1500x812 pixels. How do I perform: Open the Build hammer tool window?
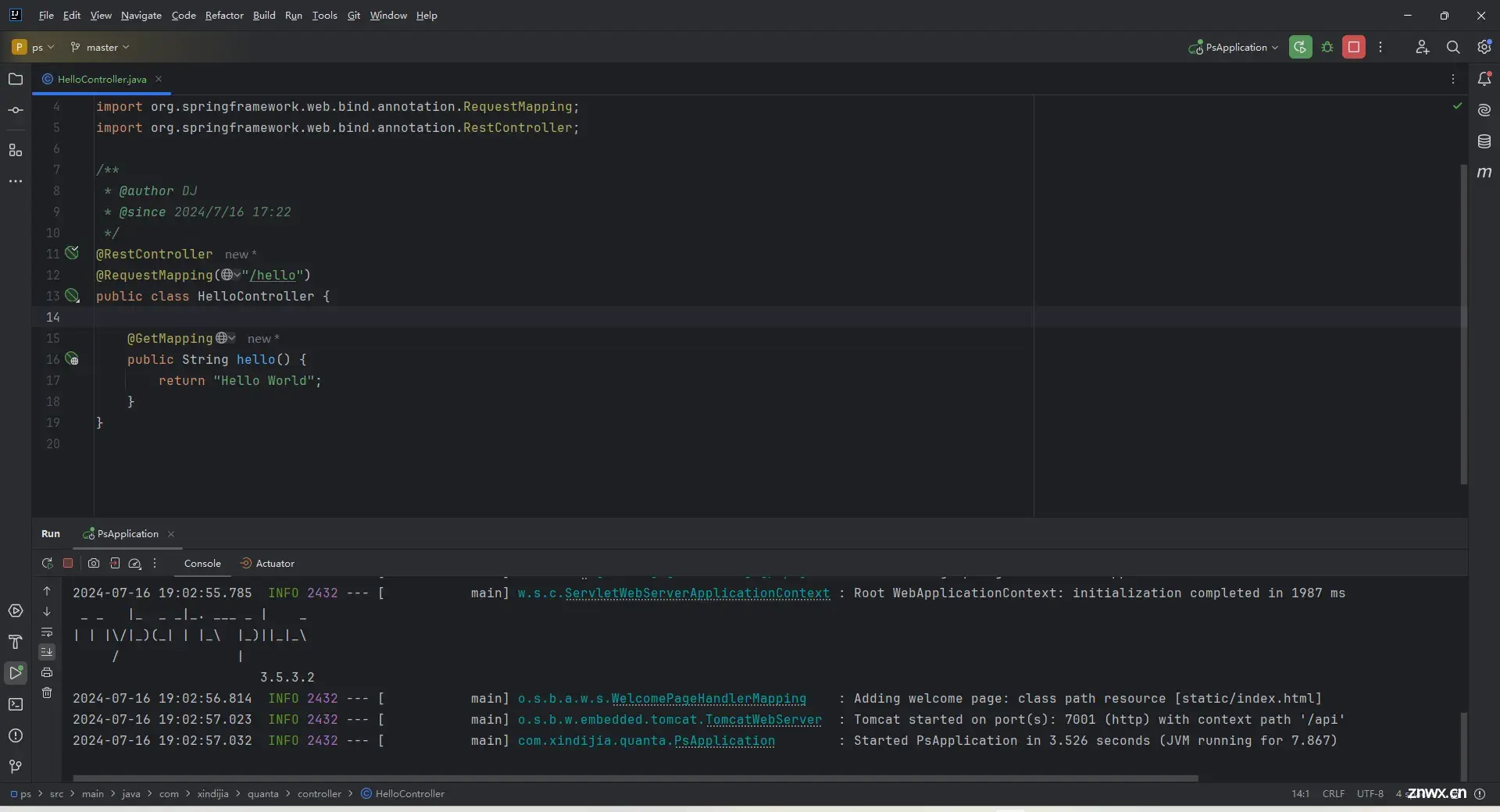pyautogui.click(x=15, y=642)
